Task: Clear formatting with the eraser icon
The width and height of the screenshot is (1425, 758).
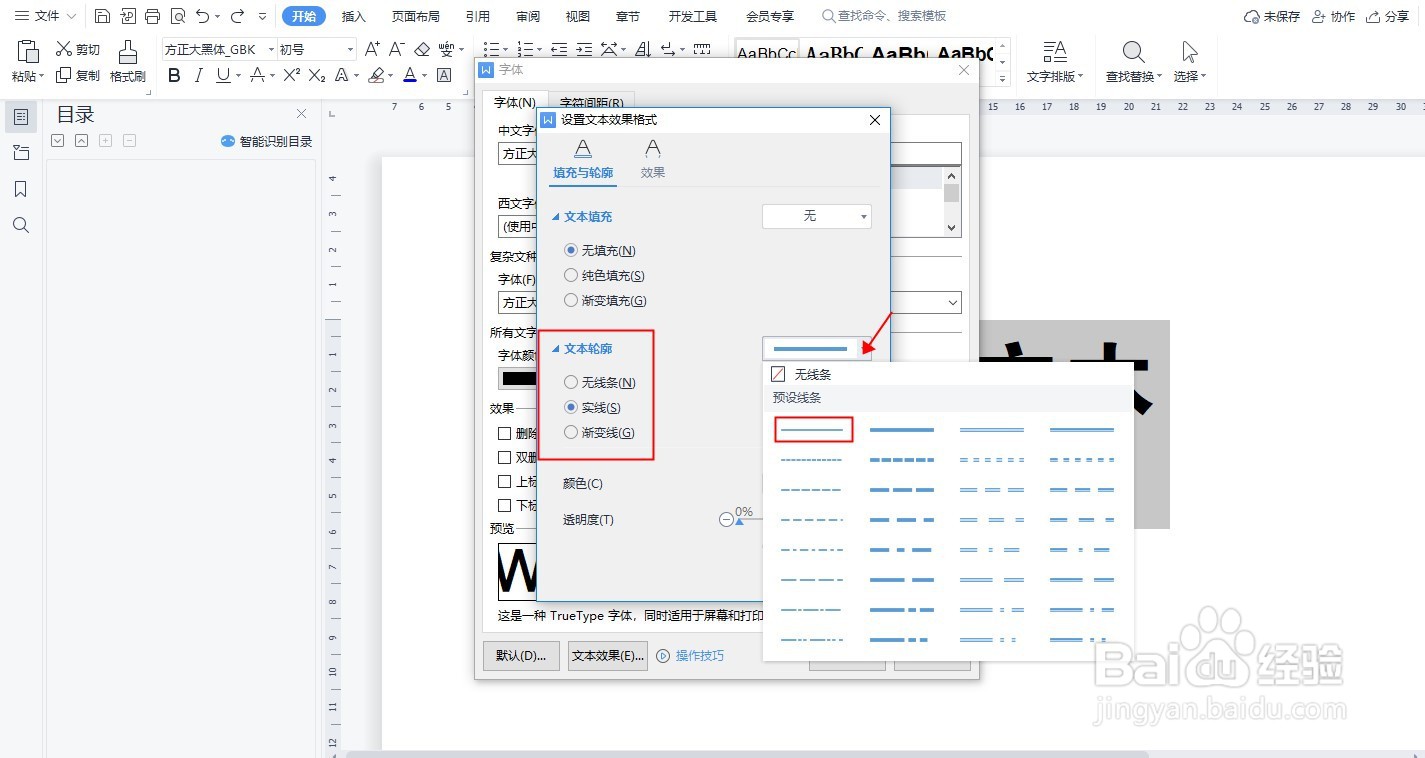Action: [x=422, y=49]
